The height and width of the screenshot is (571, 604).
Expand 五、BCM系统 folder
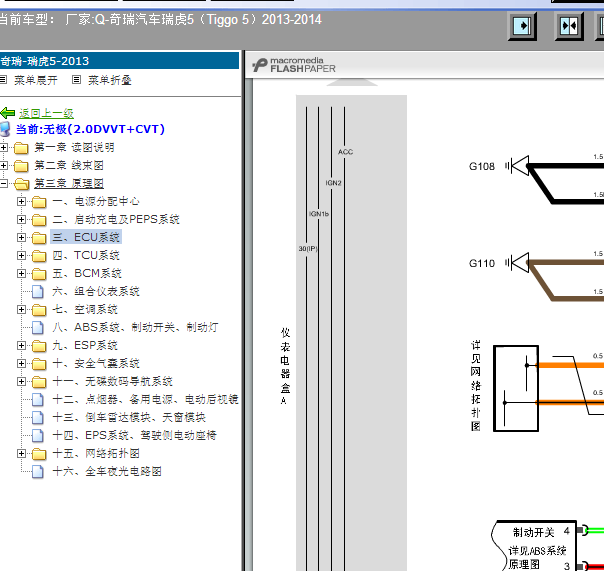tap(22, 274)
